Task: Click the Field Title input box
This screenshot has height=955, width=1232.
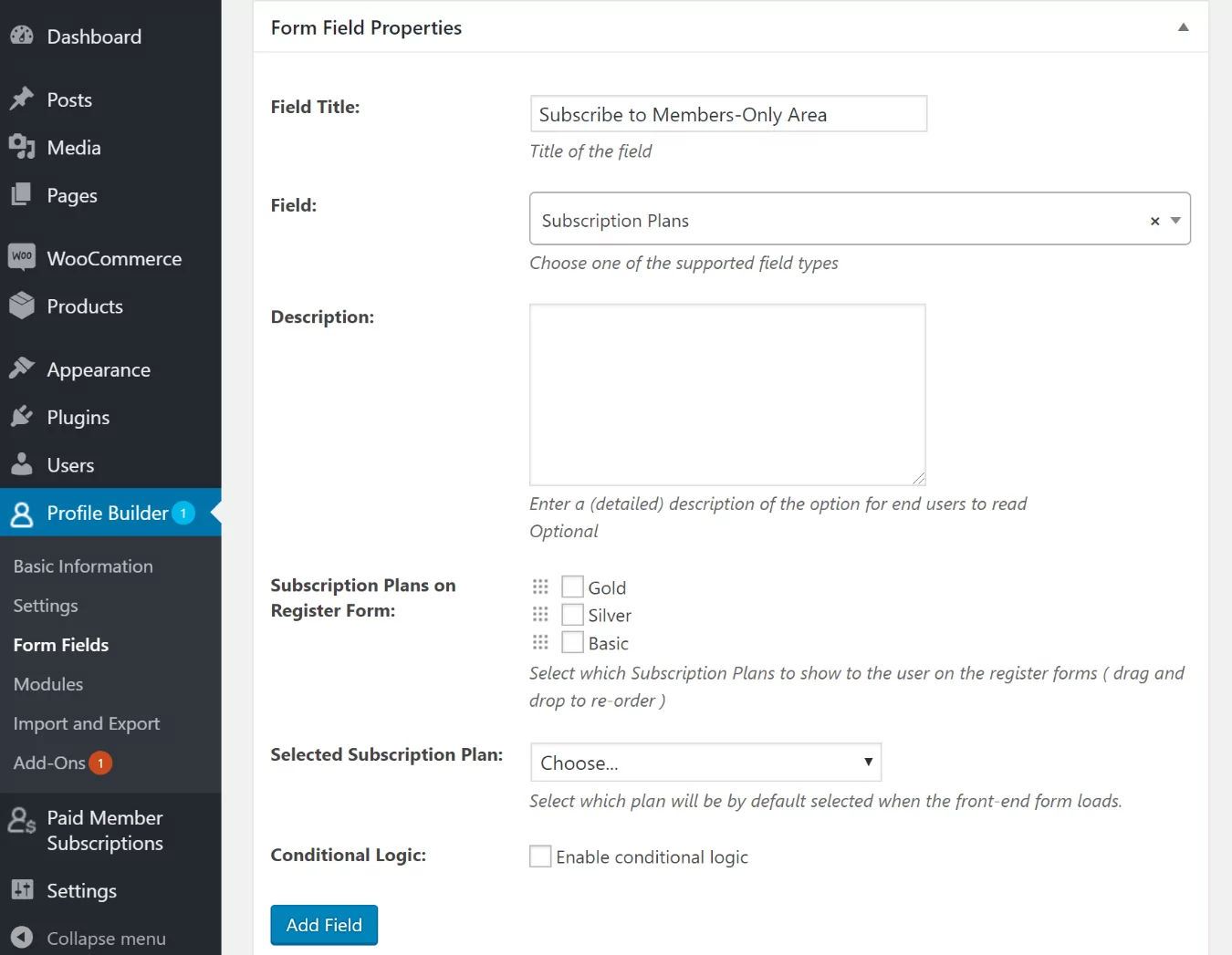Action: point(728,114)
